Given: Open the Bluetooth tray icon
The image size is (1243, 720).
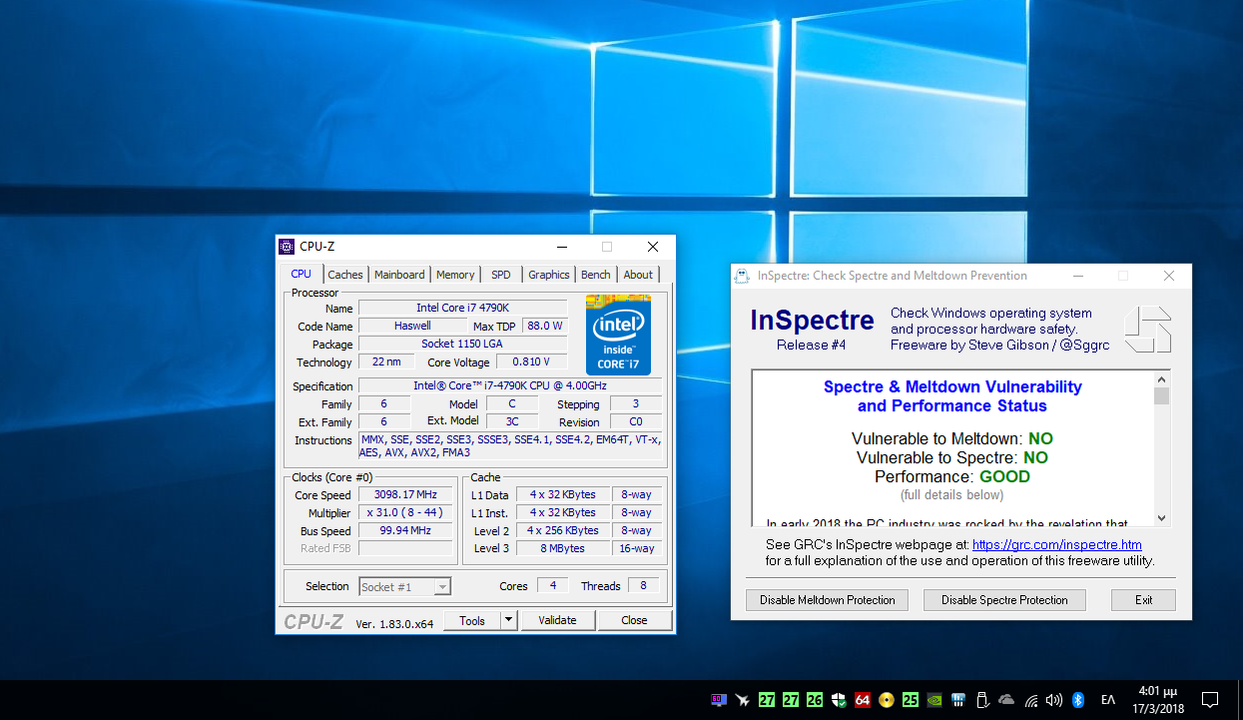Looking at the screenshot, I should [1078, 700].
